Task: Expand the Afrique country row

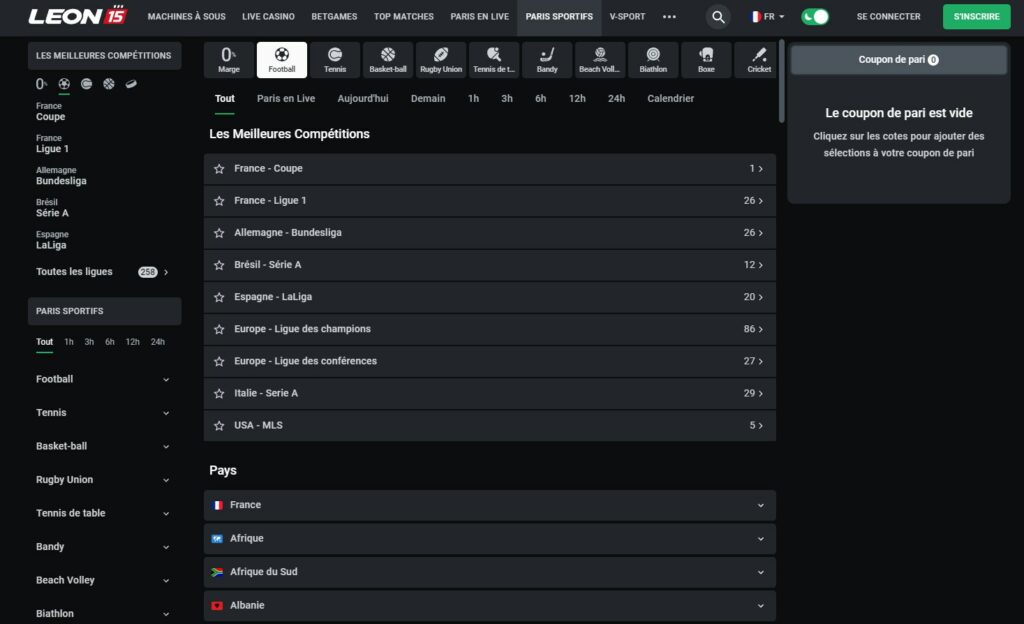Action: (489, 538)
